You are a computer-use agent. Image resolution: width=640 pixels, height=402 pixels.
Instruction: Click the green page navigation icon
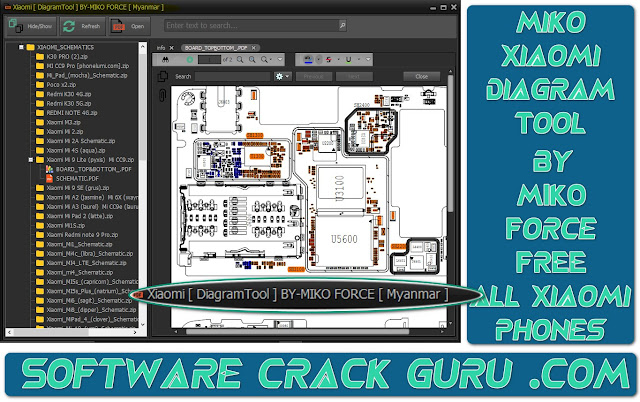click(190, 60)
